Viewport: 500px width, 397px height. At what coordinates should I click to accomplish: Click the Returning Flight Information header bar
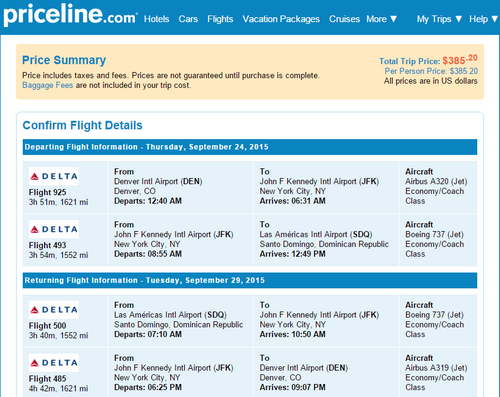pyautogui.click(x=250, y=280)
